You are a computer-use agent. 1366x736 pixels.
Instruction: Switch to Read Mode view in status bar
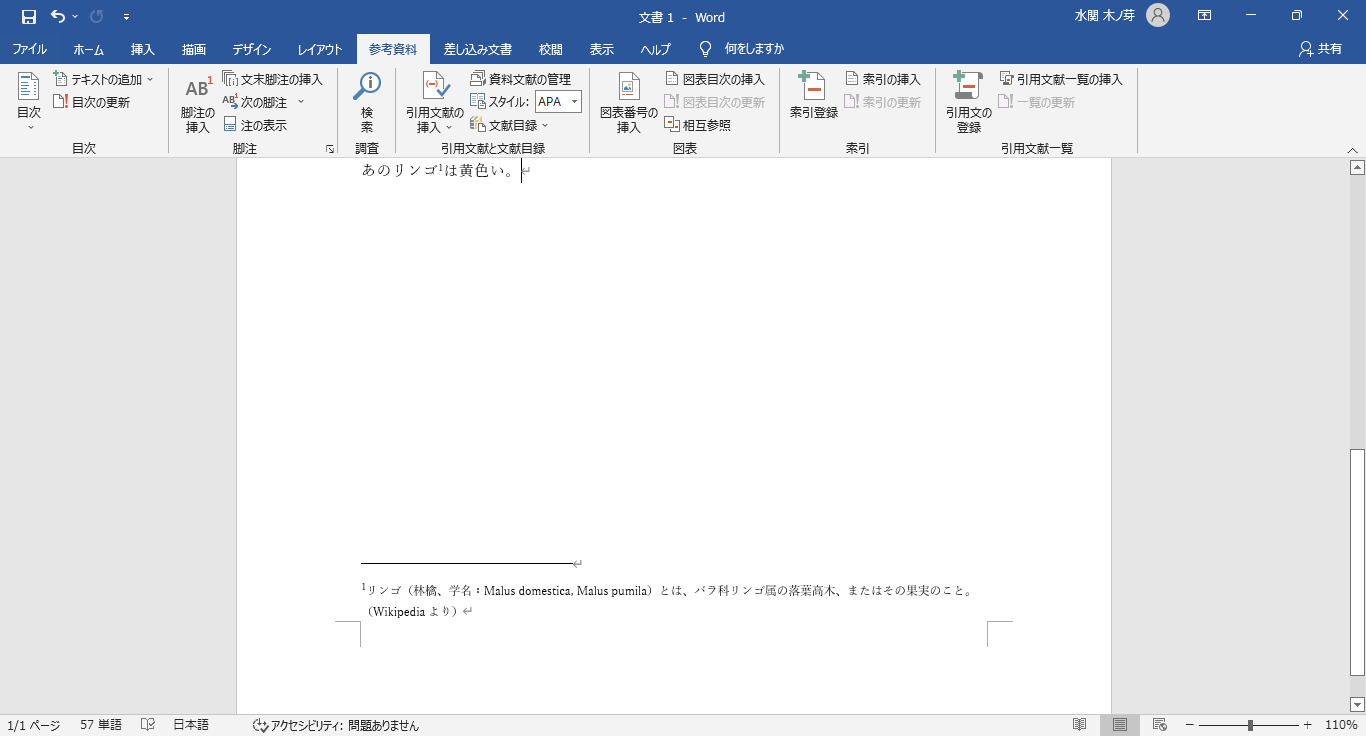1080,725
